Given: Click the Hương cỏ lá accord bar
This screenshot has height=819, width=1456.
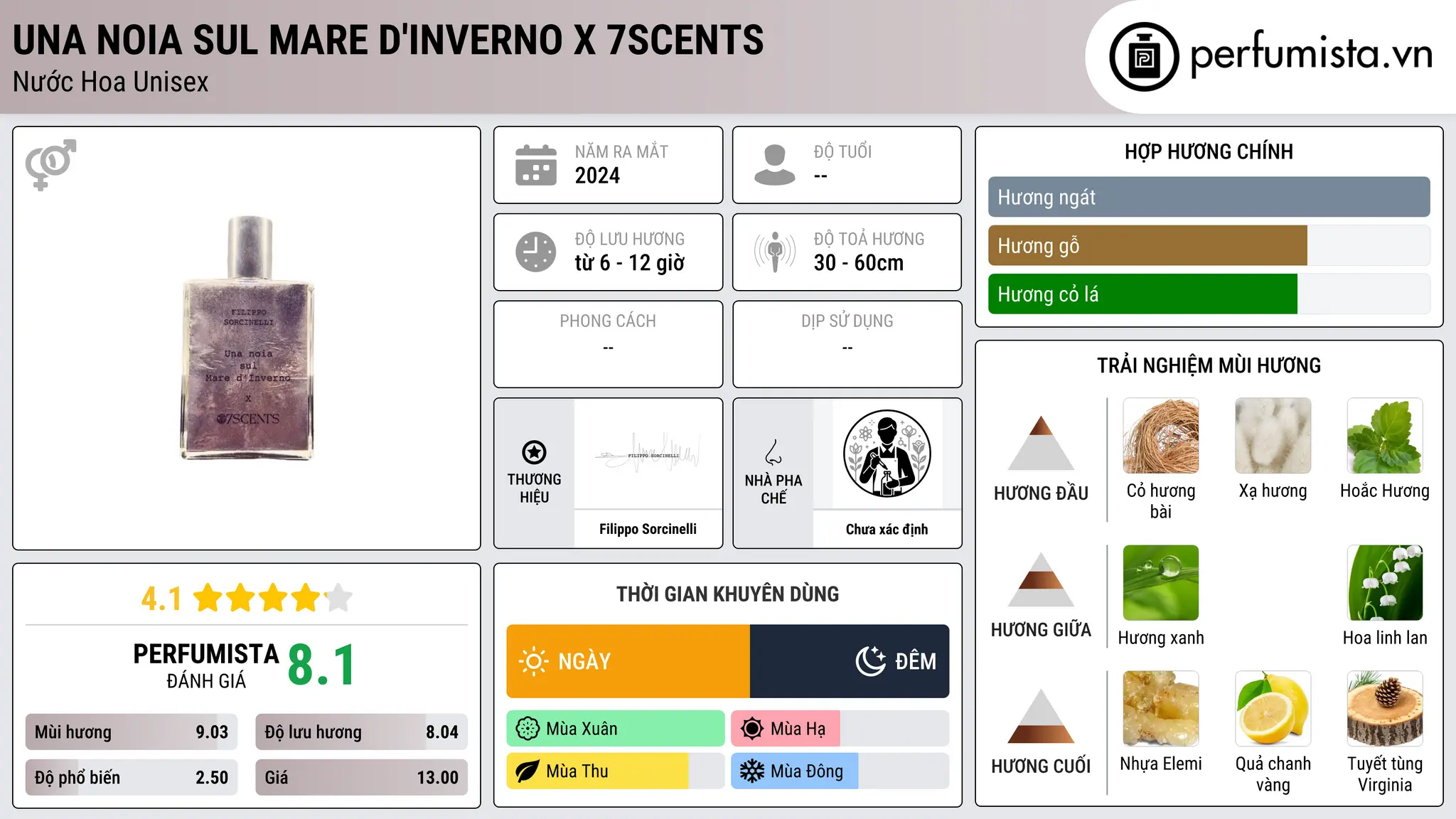Looking at the screenshot, I should pyautogui.click(x=1209, y=294).
